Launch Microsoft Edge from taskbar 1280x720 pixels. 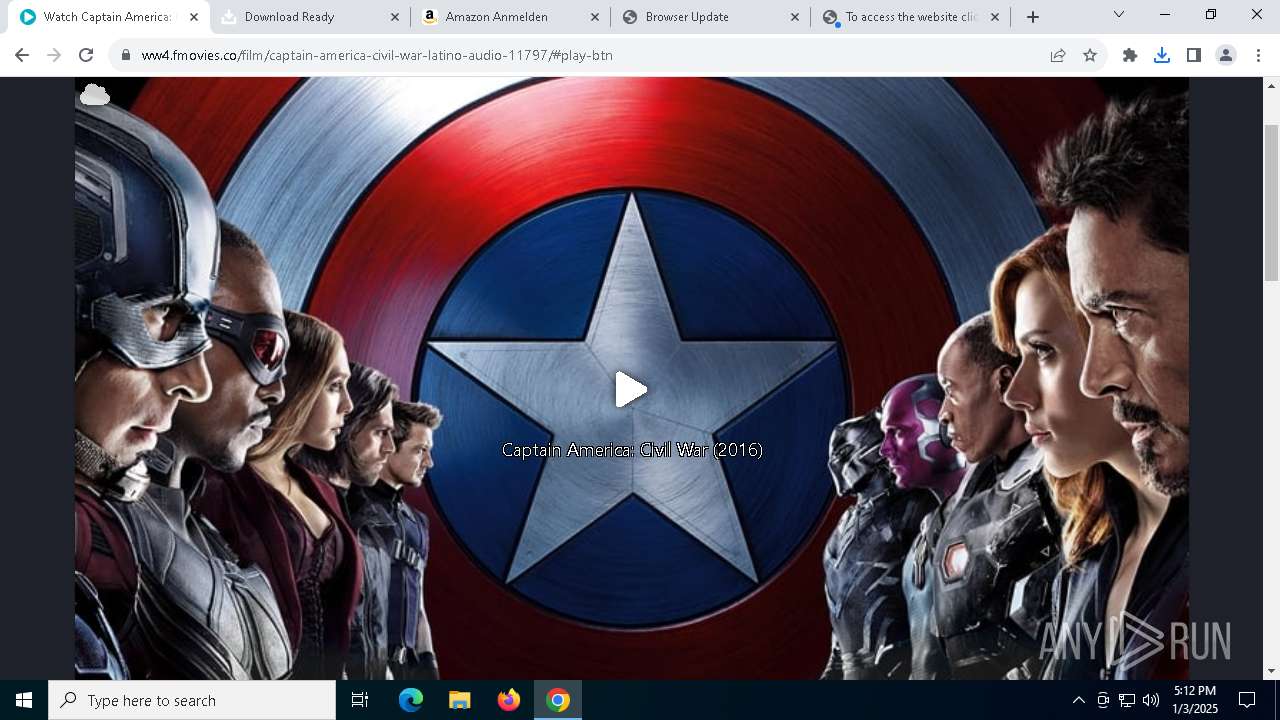pos(410,700)
